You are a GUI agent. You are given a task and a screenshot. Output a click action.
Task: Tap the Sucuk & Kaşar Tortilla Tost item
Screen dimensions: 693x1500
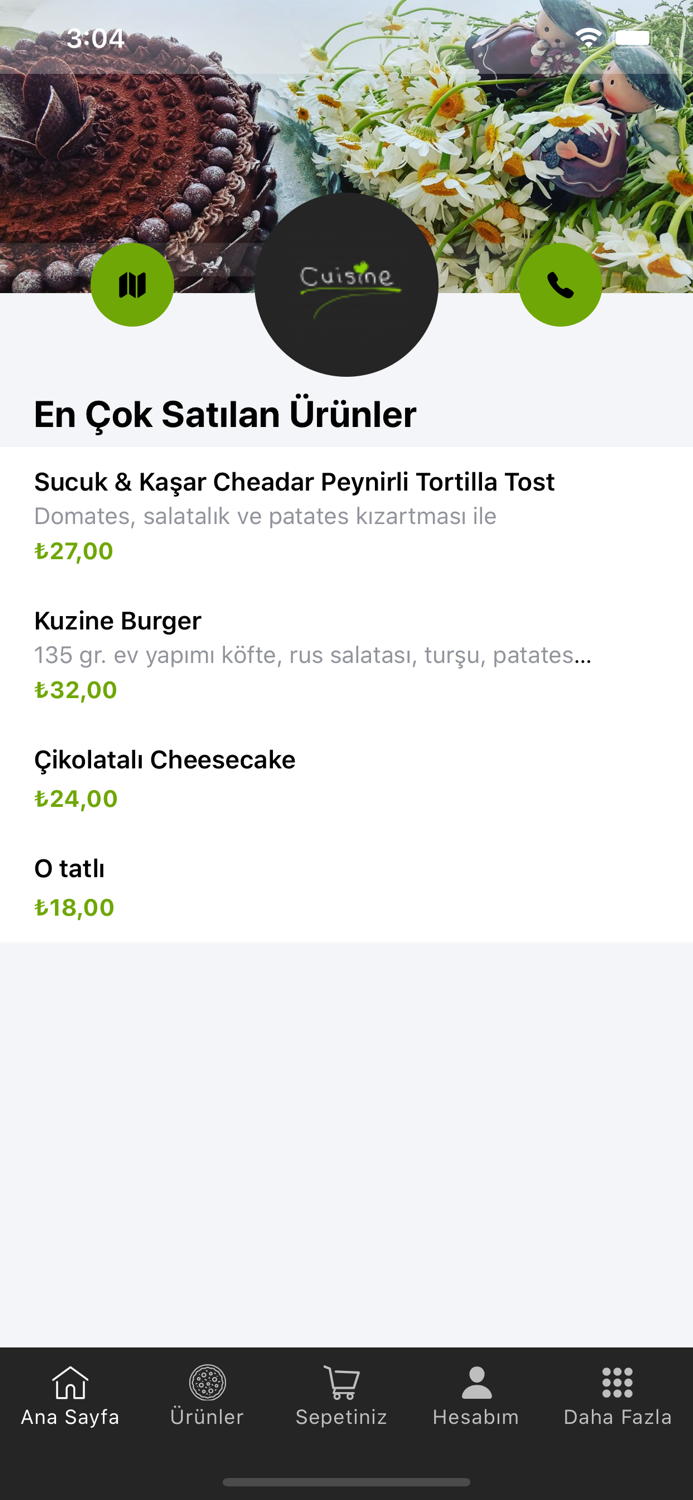295,482
